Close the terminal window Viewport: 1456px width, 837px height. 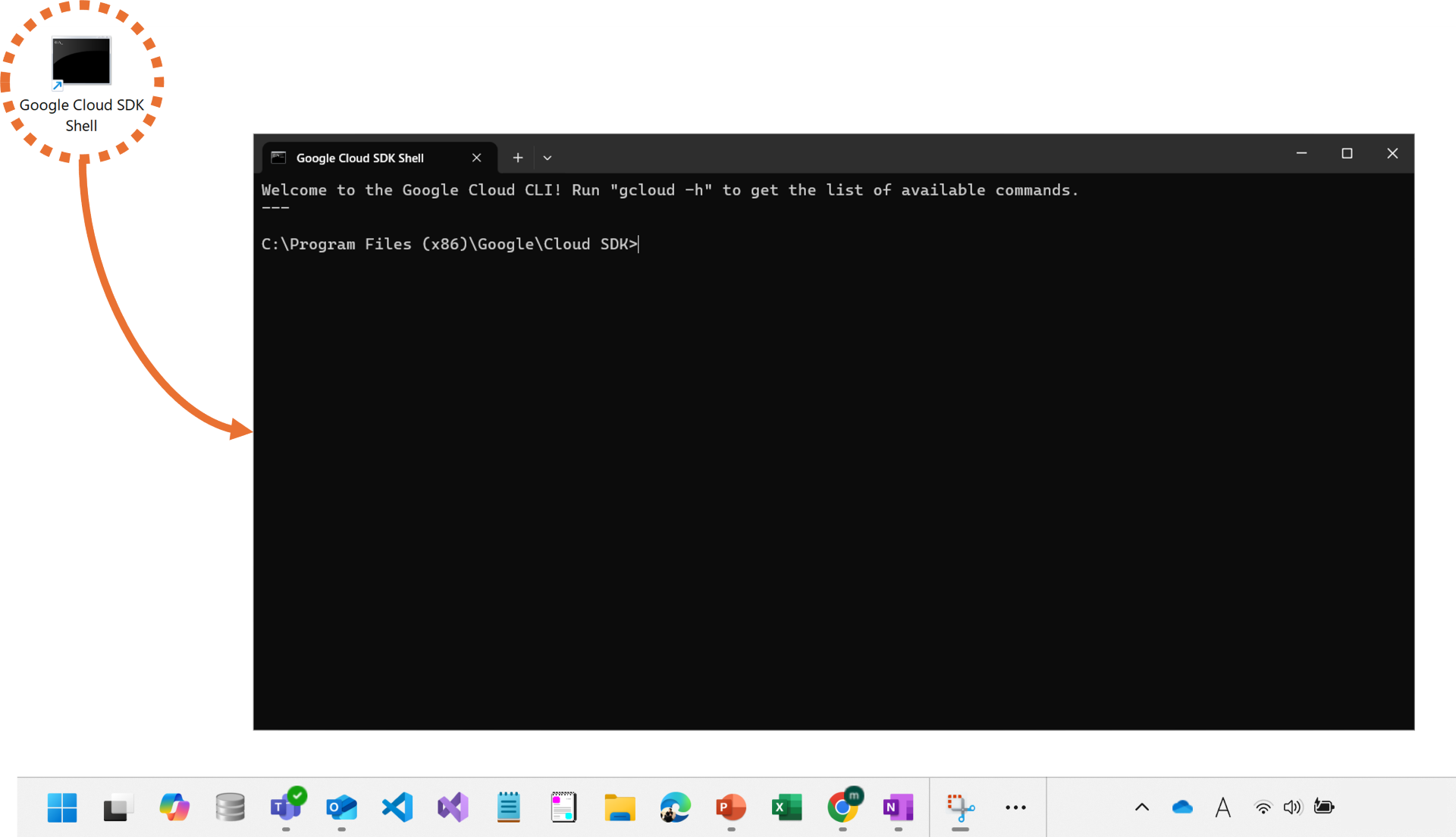click(x=1392, y=153)
